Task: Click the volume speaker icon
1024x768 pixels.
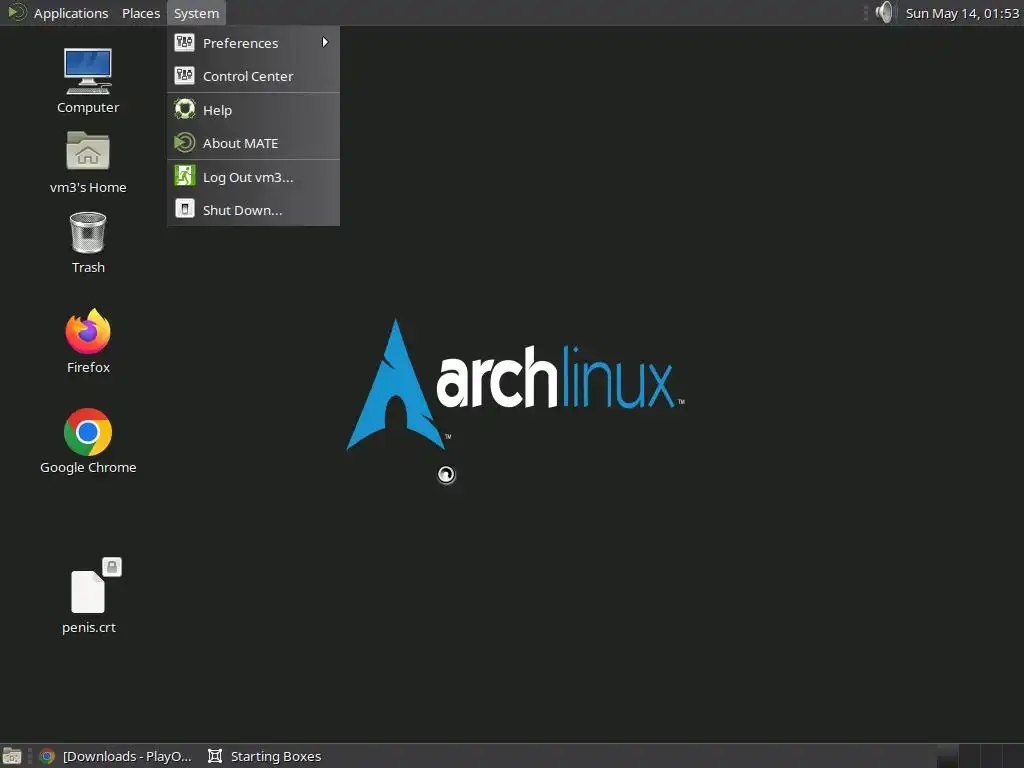Action: coord(884,12)
